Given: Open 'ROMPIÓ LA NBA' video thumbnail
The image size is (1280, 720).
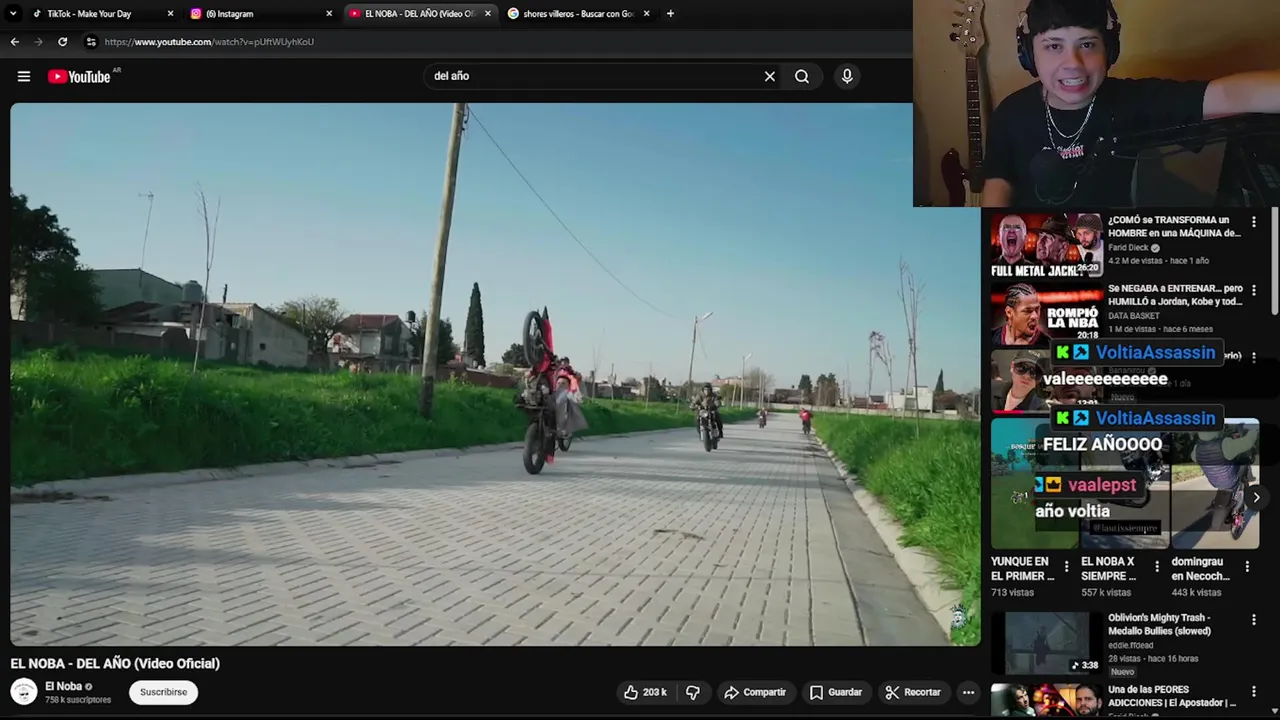Looking at the screenshot, I should (1046, 314).
